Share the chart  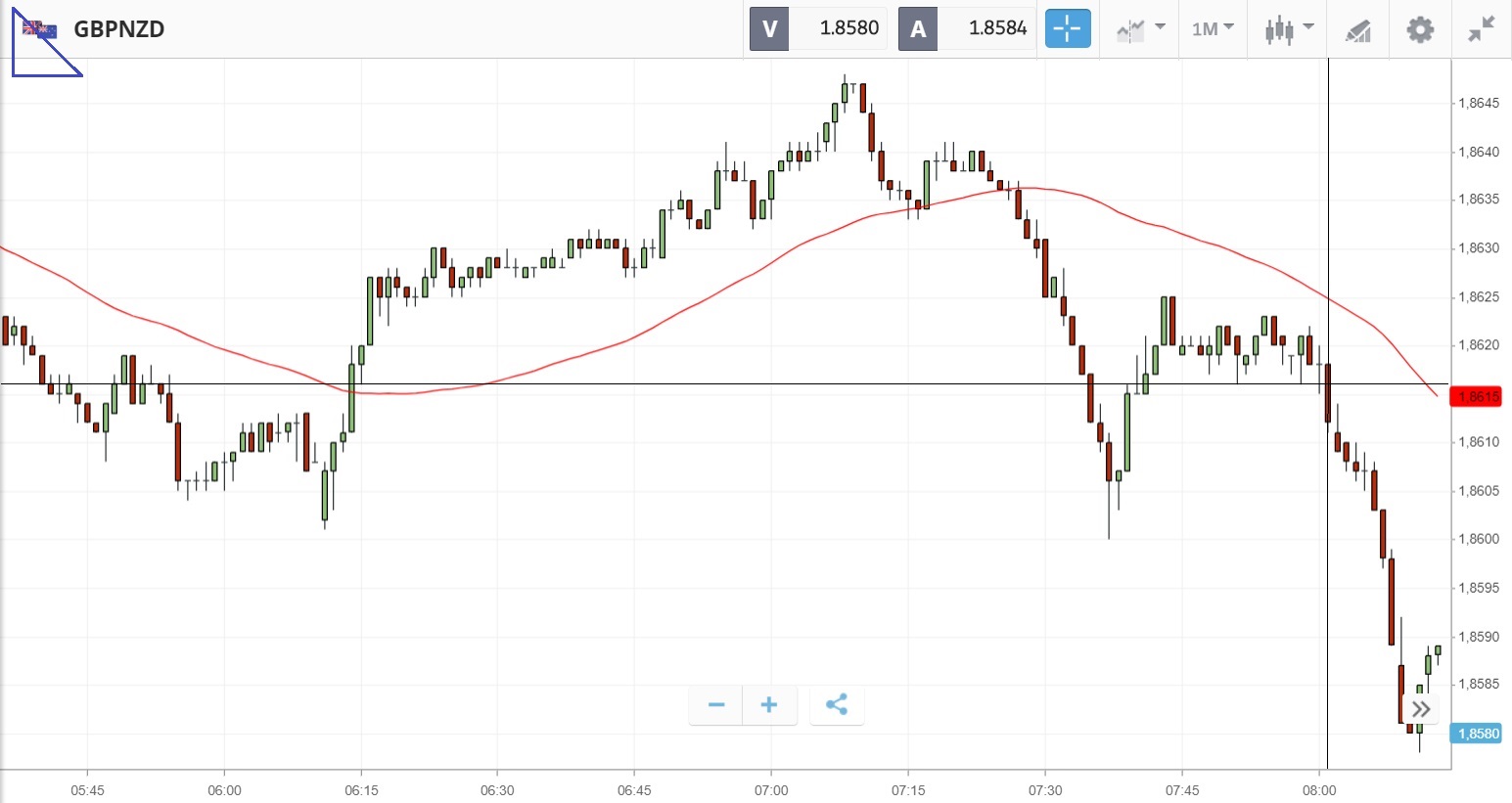point(837,704)
